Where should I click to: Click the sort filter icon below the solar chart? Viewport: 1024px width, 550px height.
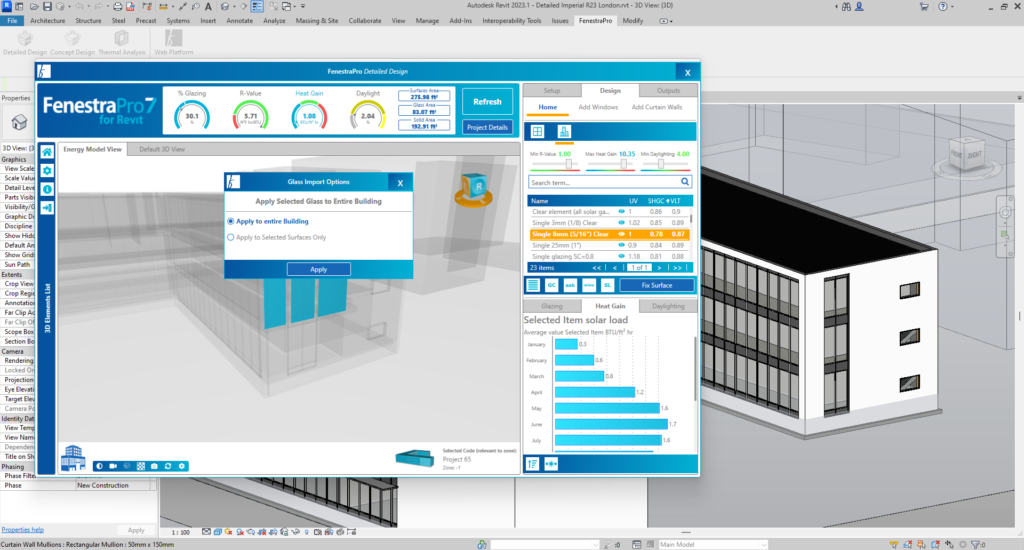[x=533, y=464]
